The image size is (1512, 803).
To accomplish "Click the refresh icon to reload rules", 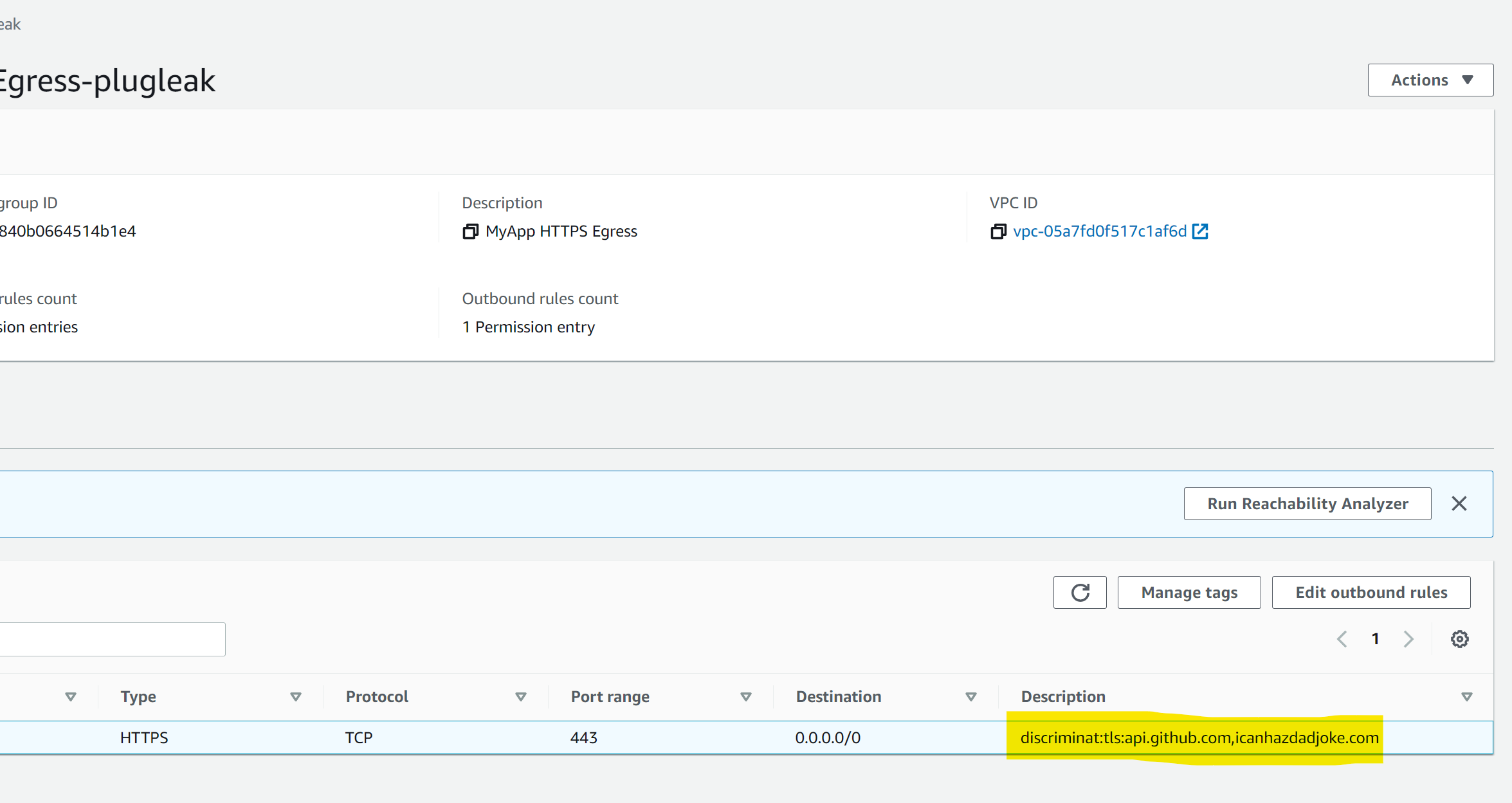I will pyautogui.click(x=1080, y=592).
